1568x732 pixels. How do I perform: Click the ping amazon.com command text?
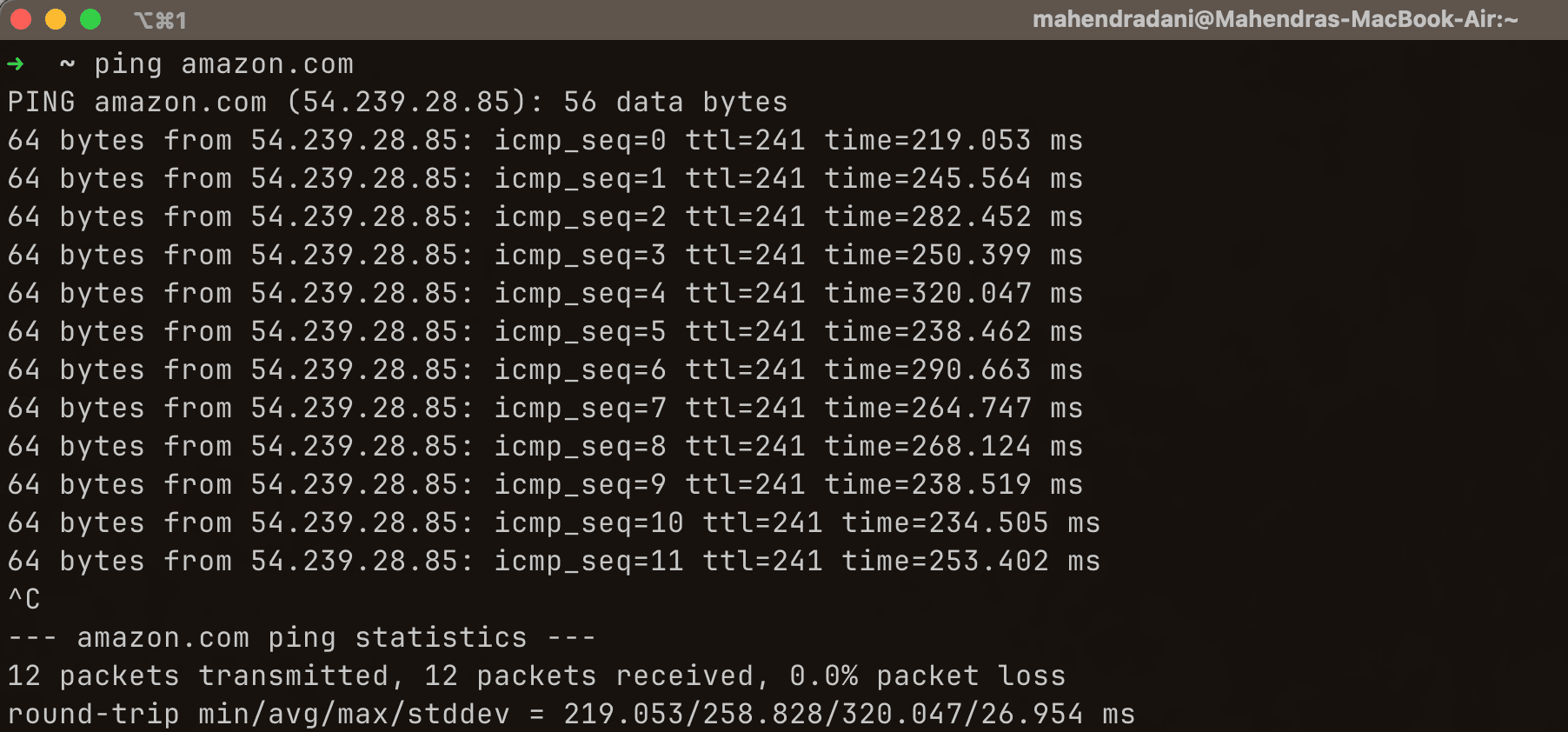tap(223, 63)
